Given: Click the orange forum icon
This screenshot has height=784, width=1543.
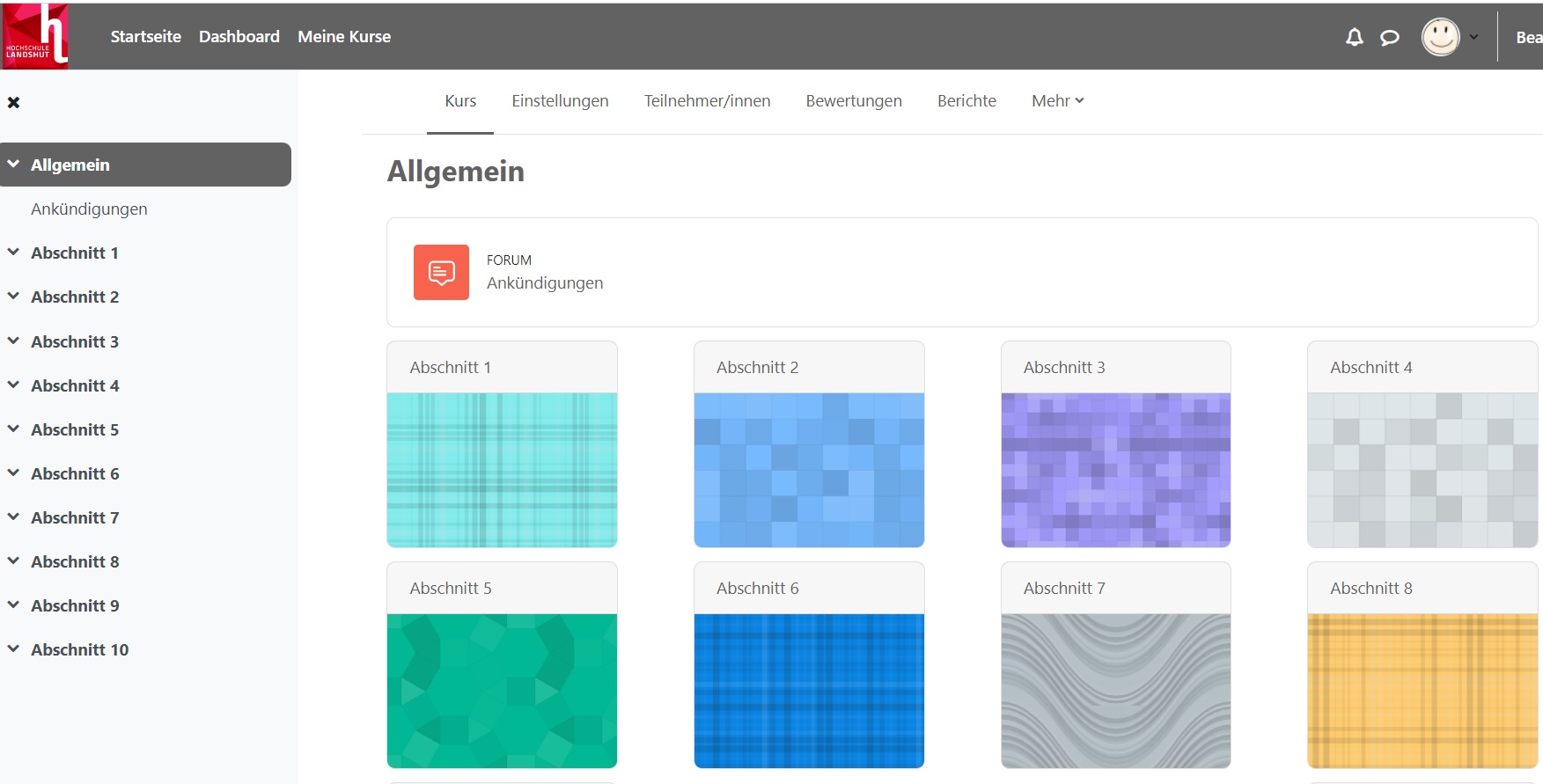Looking at the screenshot, I should point(441,273).
